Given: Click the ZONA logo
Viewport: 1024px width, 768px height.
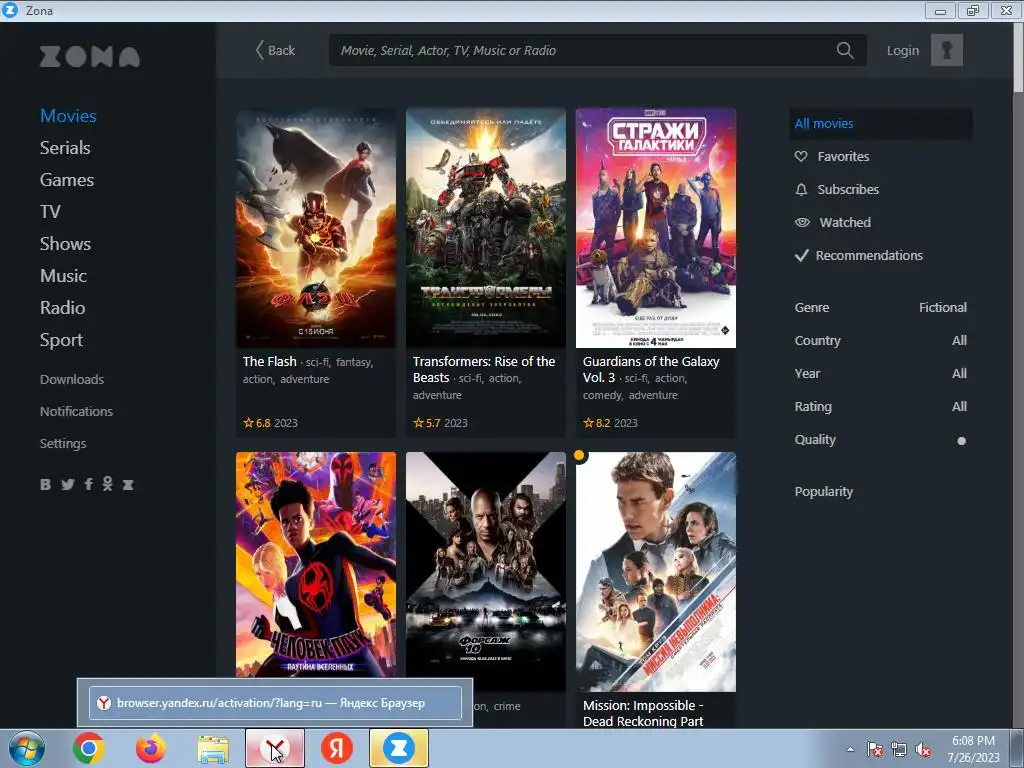Looking at the screenshot, I should click(89, 57).
